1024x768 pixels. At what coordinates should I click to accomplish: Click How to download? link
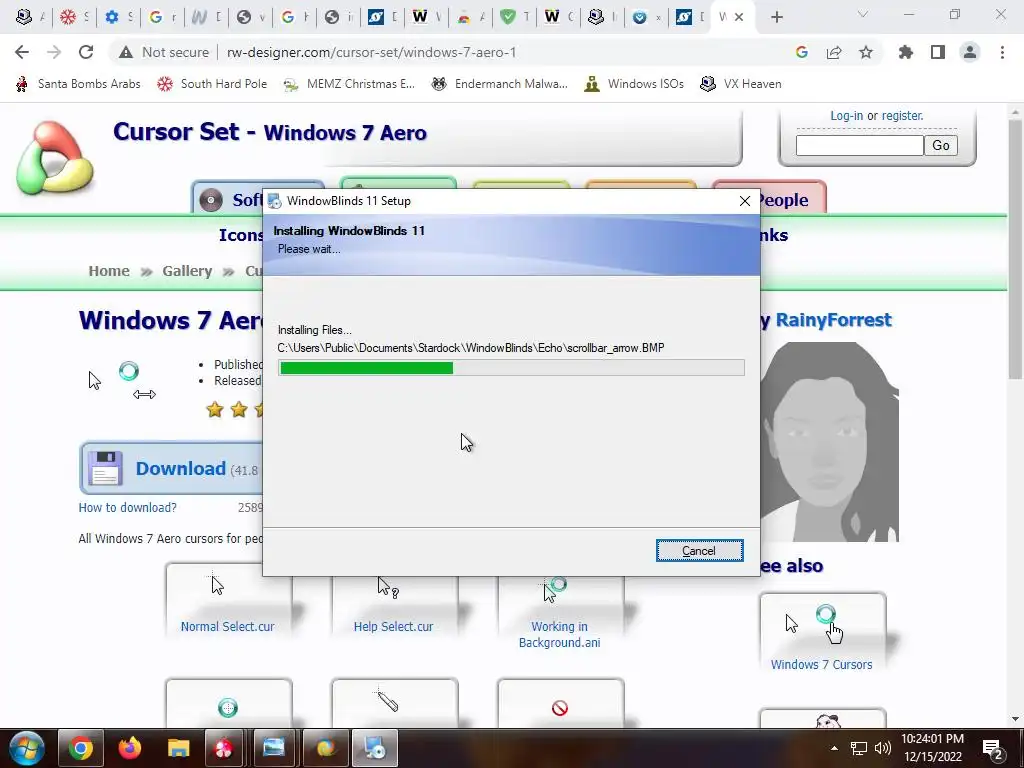(127, 507)
